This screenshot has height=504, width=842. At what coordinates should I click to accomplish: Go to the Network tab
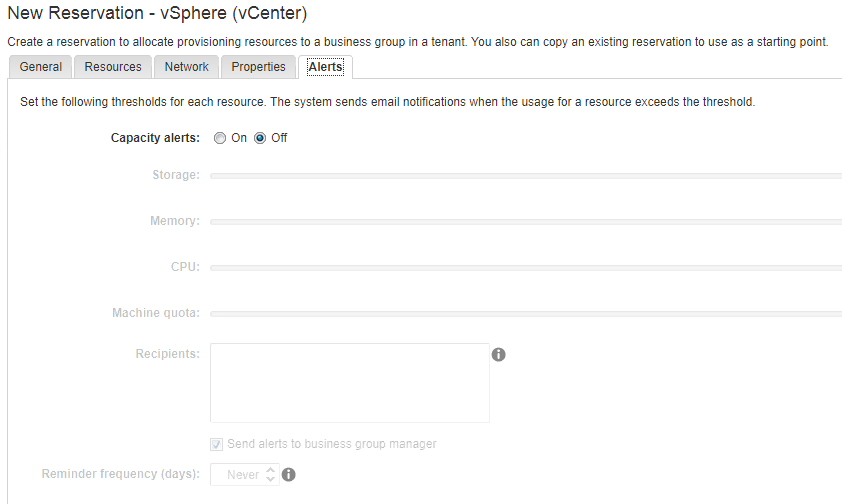point(187,67)
